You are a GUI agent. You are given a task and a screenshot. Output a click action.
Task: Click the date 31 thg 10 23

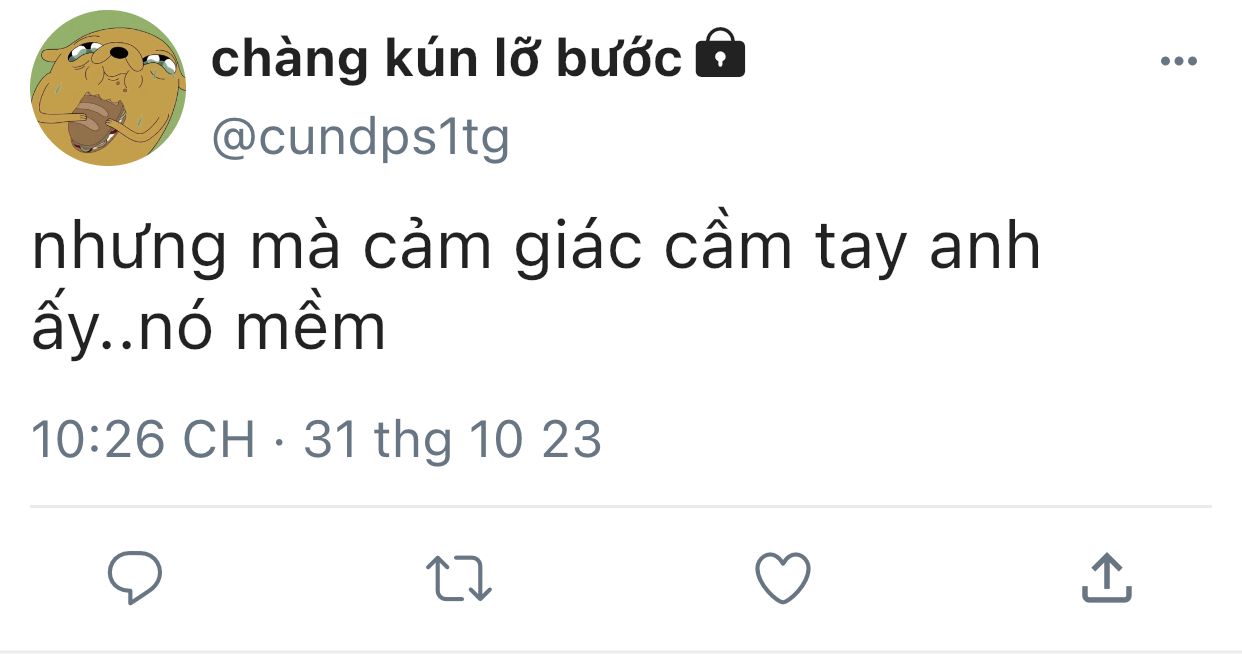point(453,440)
